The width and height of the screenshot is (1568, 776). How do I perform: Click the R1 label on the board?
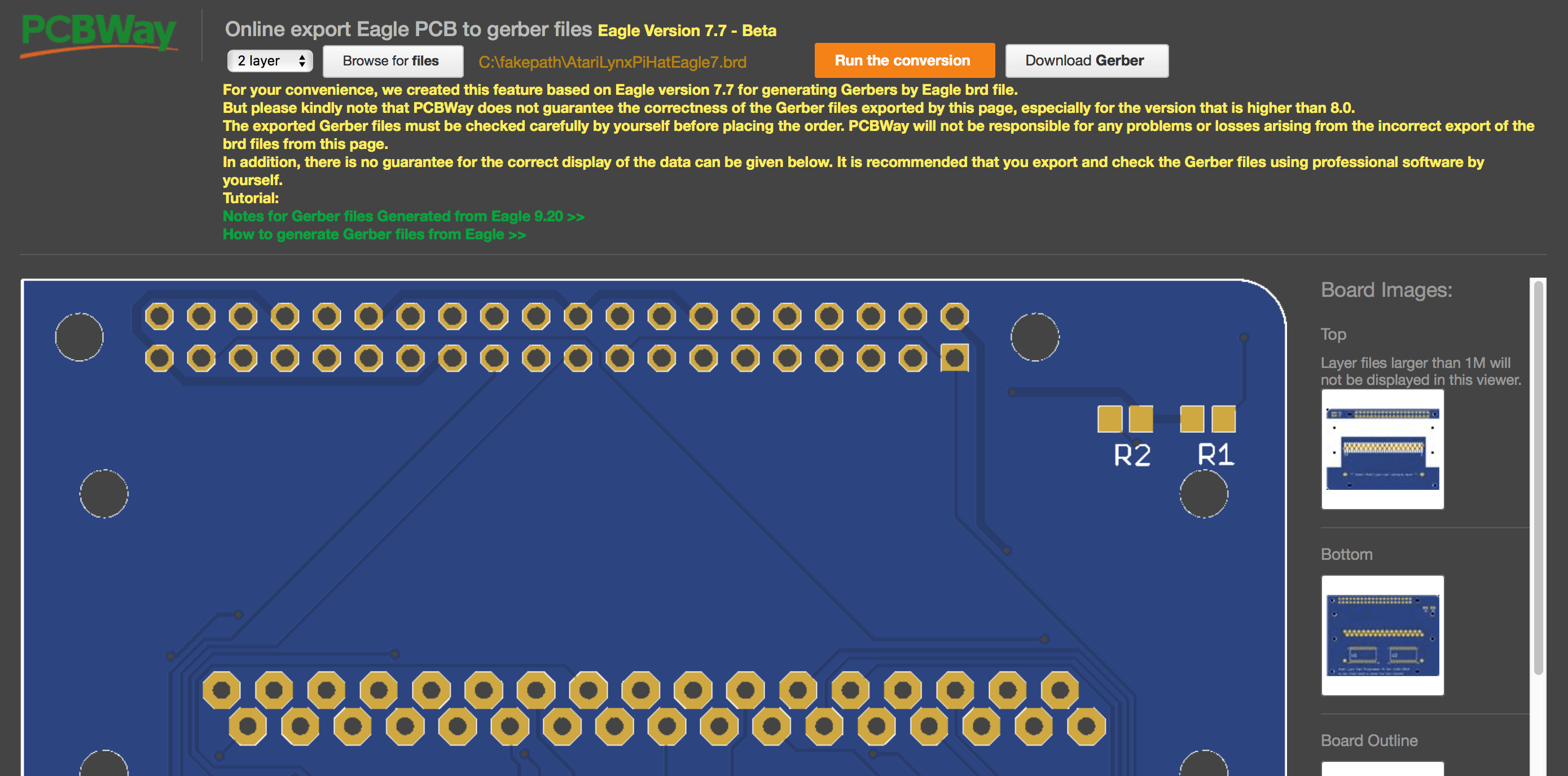tap(1215, 455)
